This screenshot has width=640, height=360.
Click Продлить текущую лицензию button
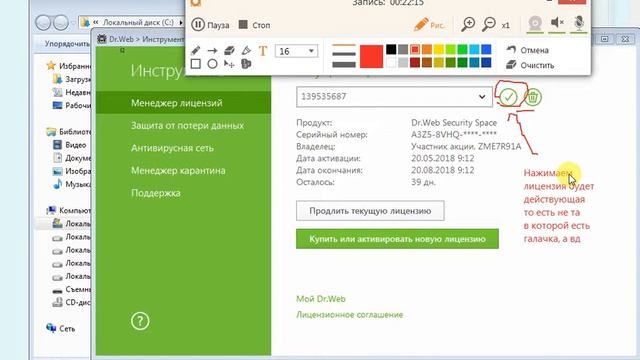point(370,211)
